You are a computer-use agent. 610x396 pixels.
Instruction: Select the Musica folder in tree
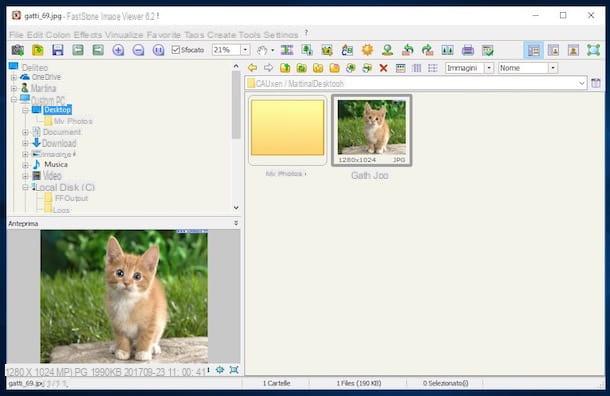point(56,165)
